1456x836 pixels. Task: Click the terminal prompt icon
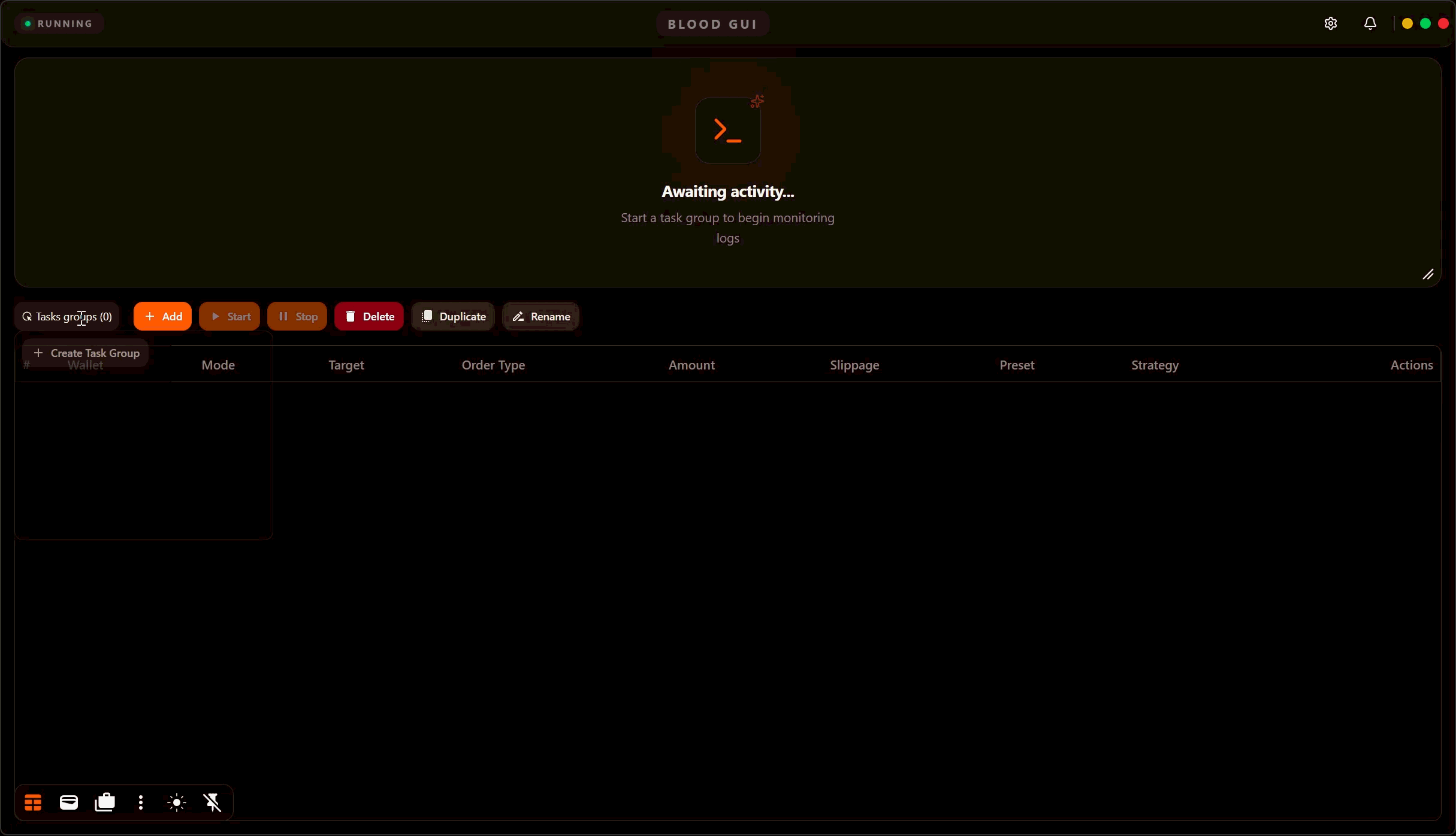pos(727,131)
